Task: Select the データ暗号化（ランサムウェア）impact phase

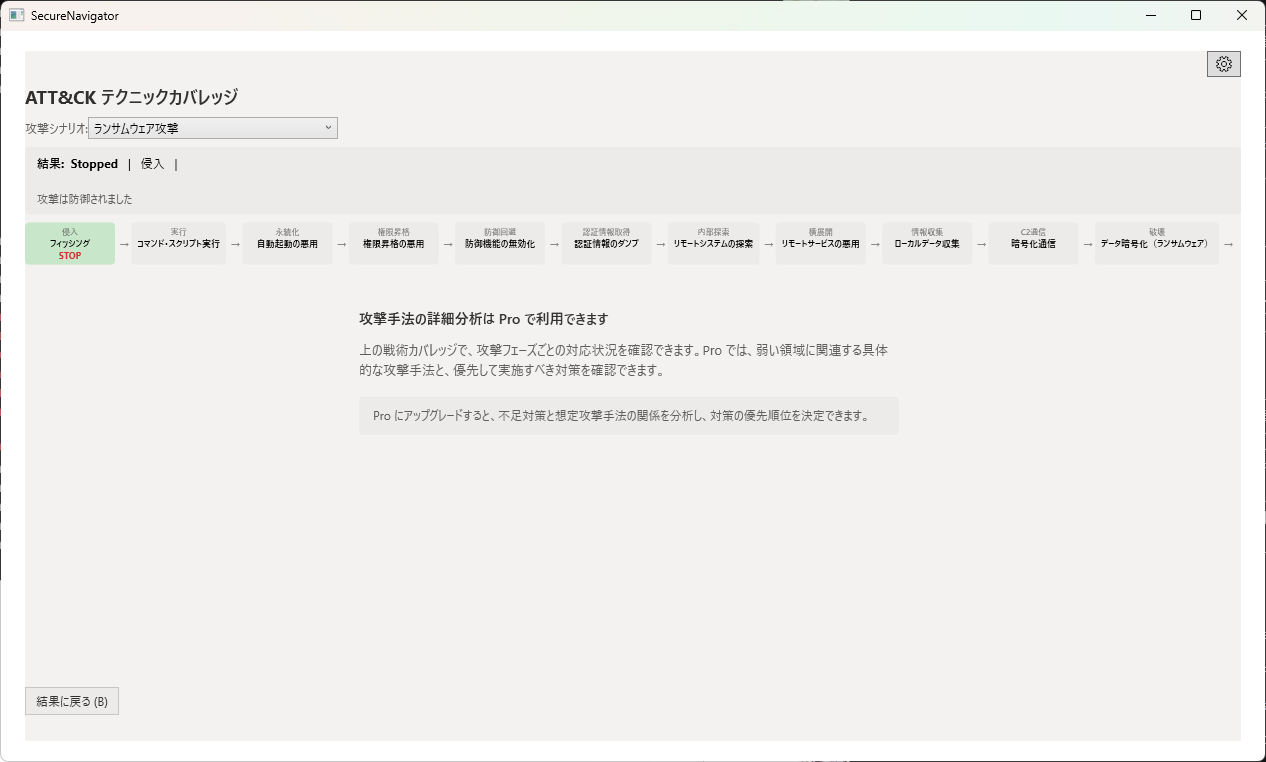Action: pos(1156,243)
